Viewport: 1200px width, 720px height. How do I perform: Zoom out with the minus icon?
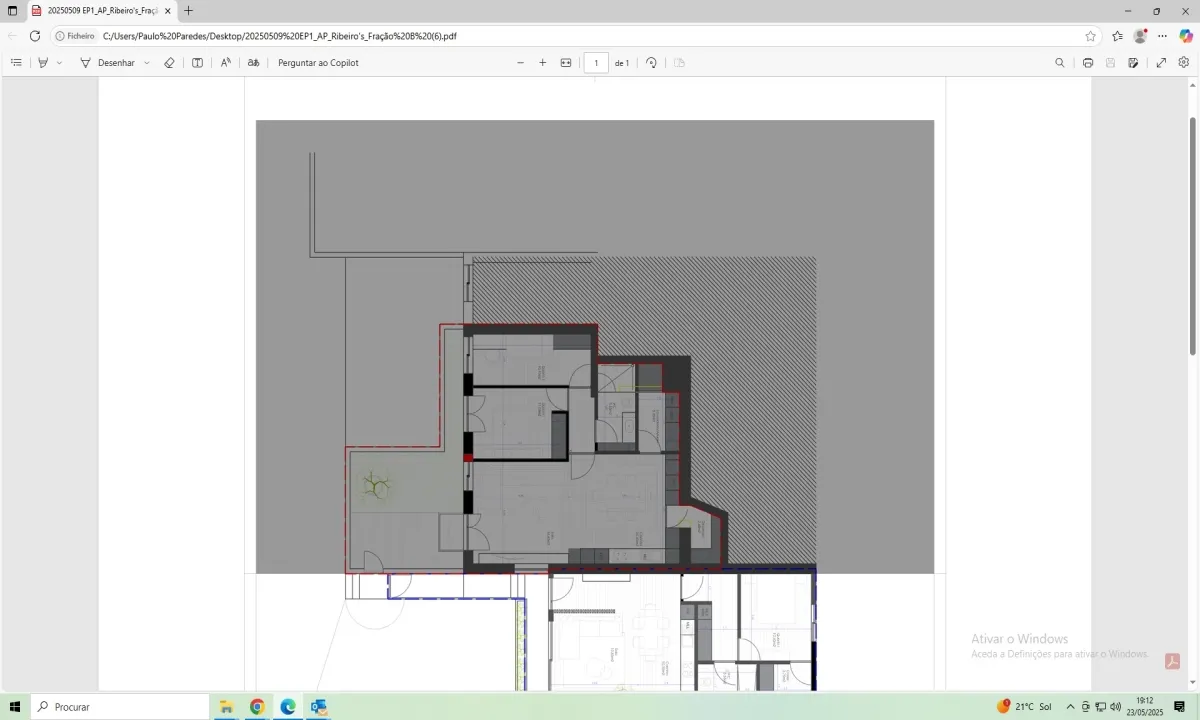(520, 63)
